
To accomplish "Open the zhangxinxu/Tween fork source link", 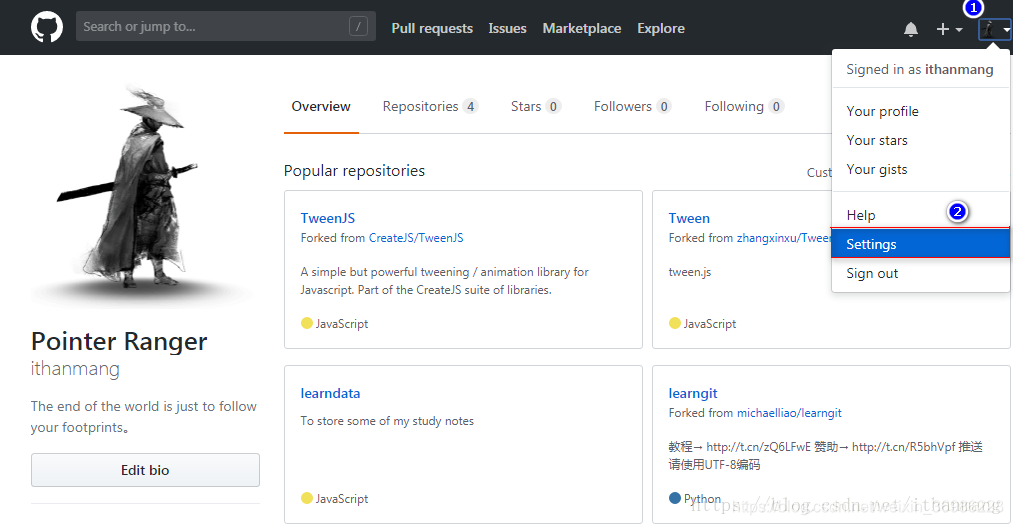I will (784, 238).
